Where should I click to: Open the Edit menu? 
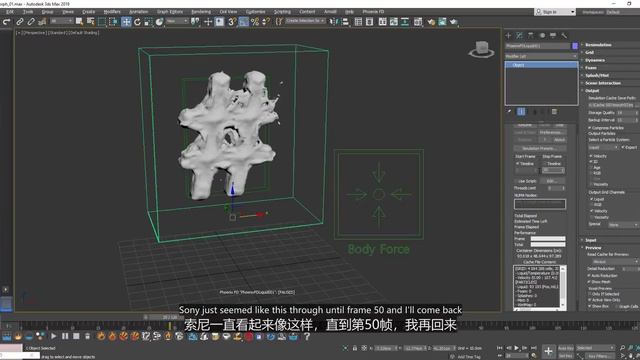(x=10, y=12)
